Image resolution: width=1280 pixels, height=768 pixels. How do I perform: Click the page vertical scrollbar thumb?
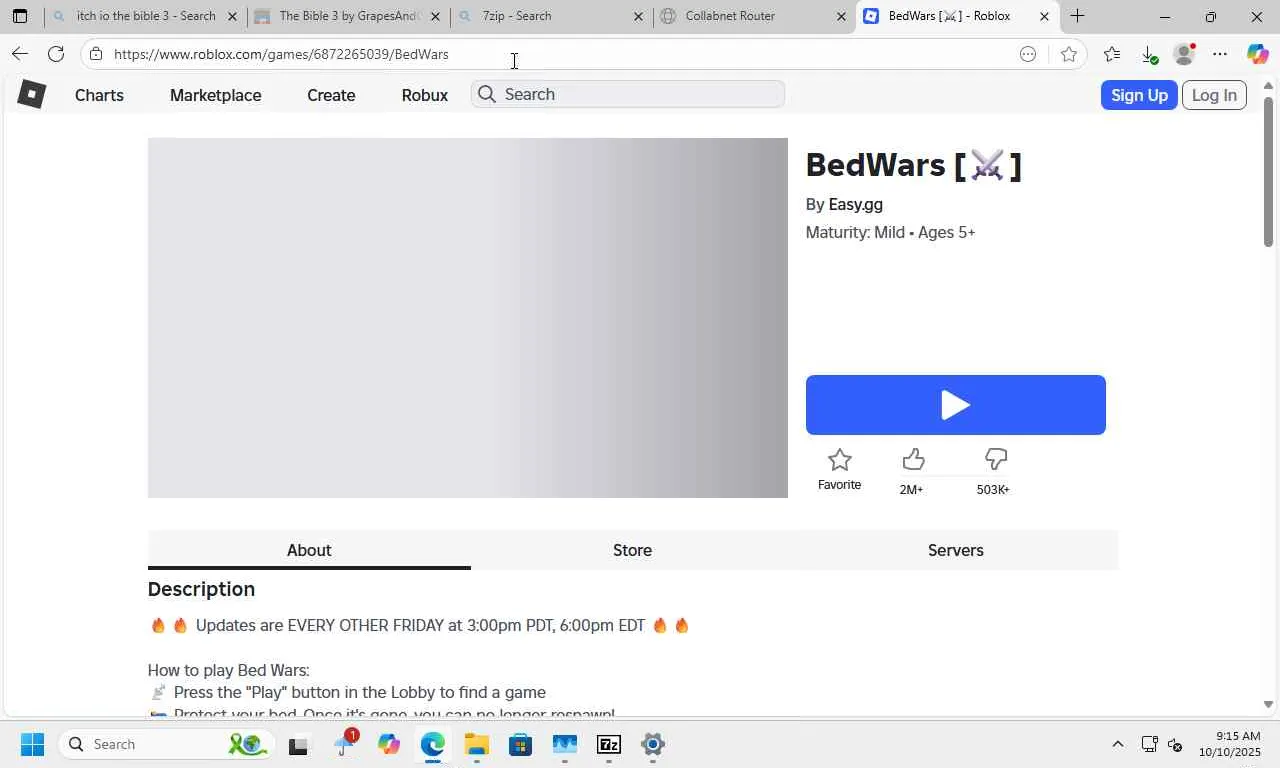[1268, 172]
